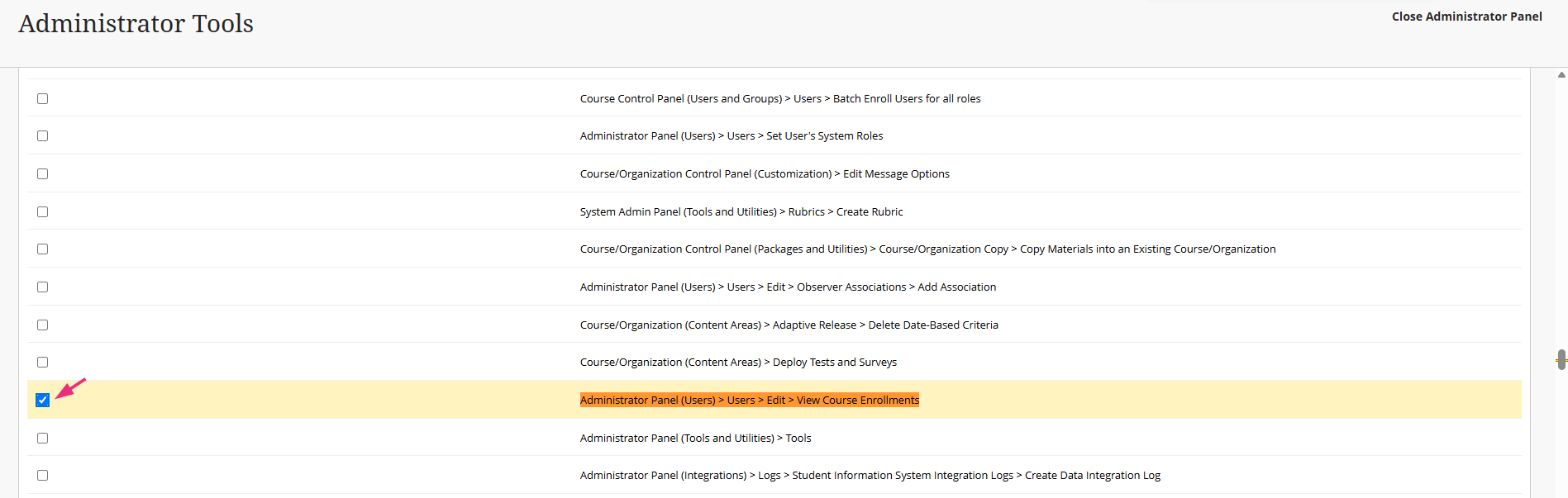Click the Batch Enroll Users privilege text
The width and height of the screenshot is (1568, 498).
point(779,99)
